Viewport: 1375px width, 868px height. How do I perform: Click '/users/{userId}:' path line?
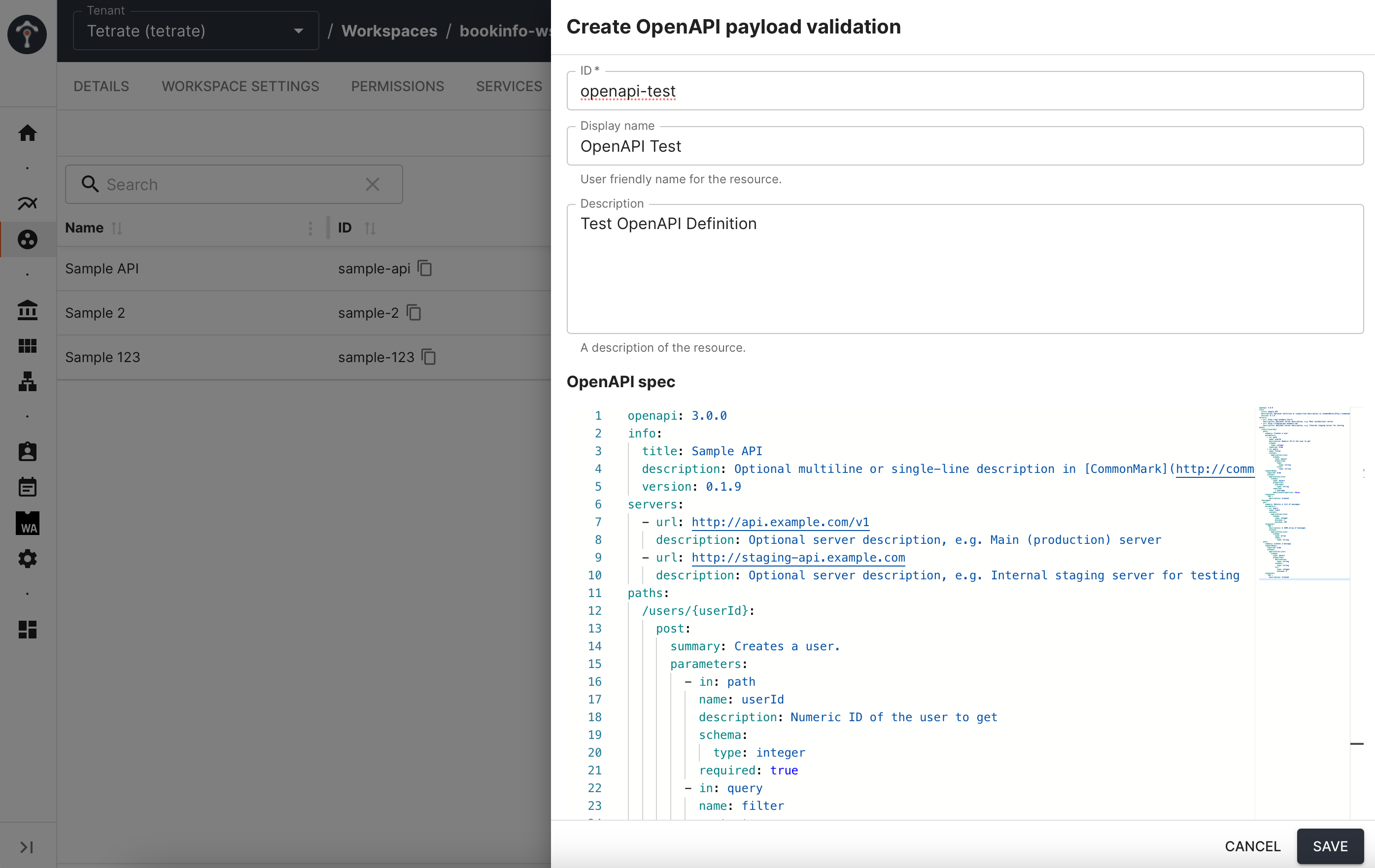point(698,611)
